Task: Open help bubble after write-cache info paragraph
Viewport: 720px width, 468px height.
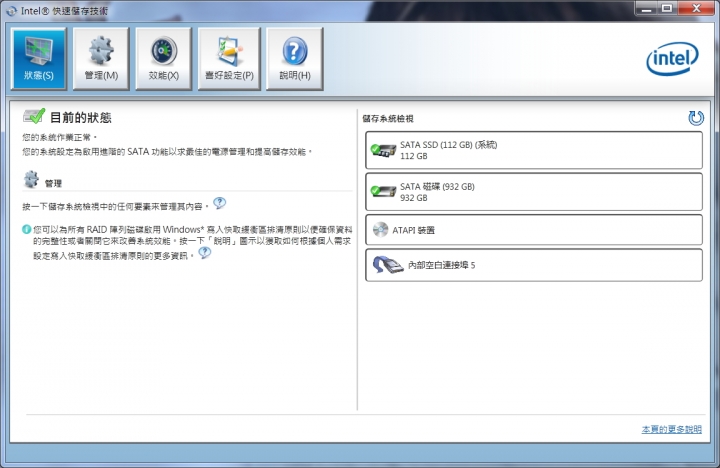Action: (x=204, y=253)
